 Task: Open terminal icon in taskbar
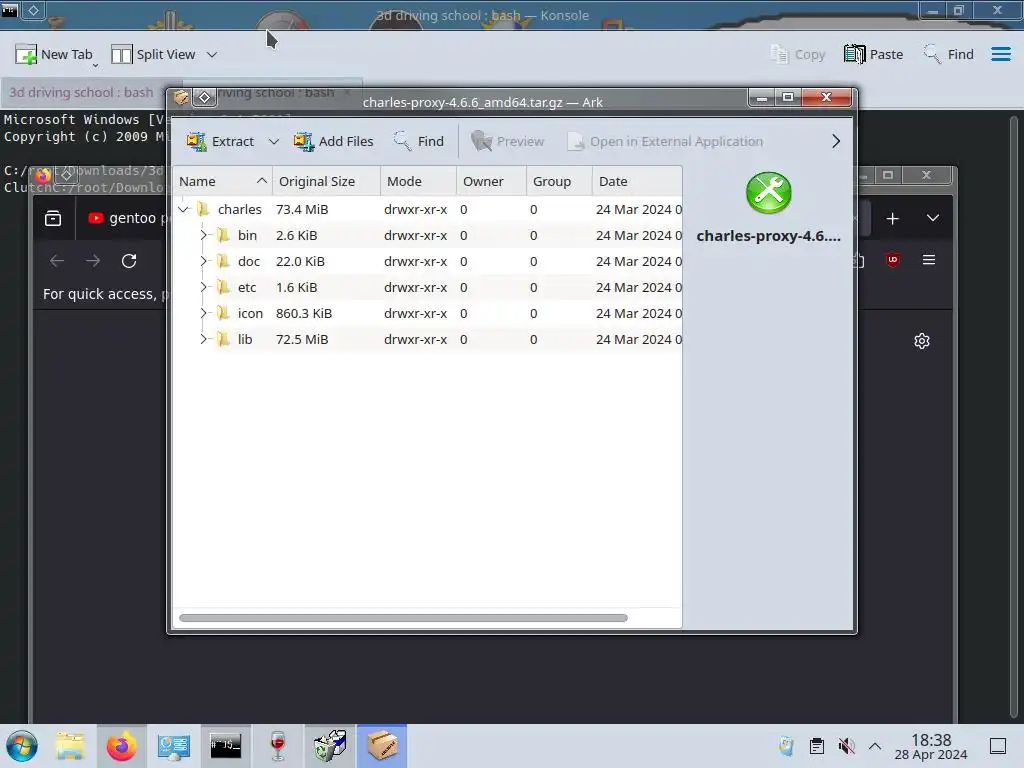click(x=225, y=746)
